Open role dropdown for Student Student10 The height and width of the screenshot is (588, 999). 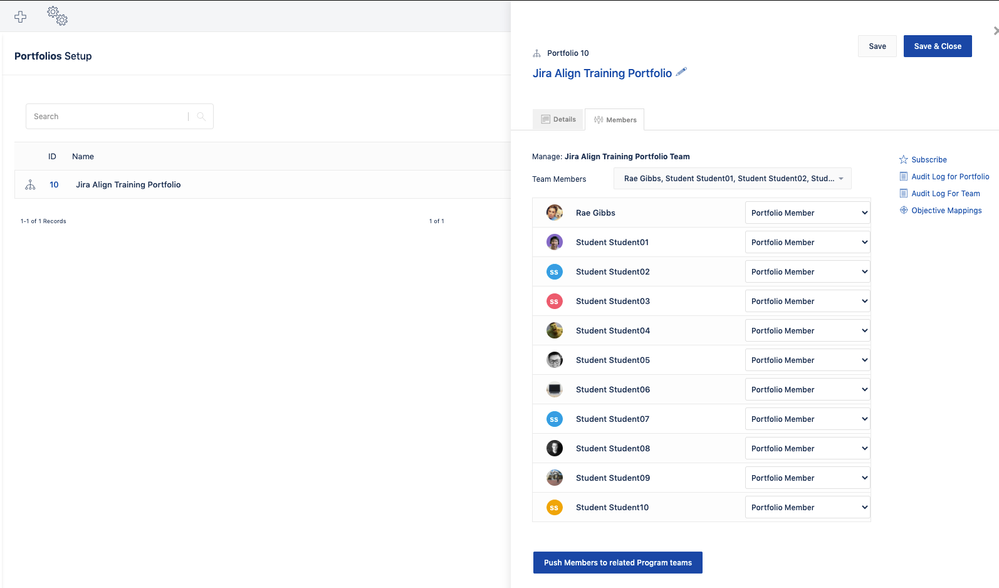[807, 508]
